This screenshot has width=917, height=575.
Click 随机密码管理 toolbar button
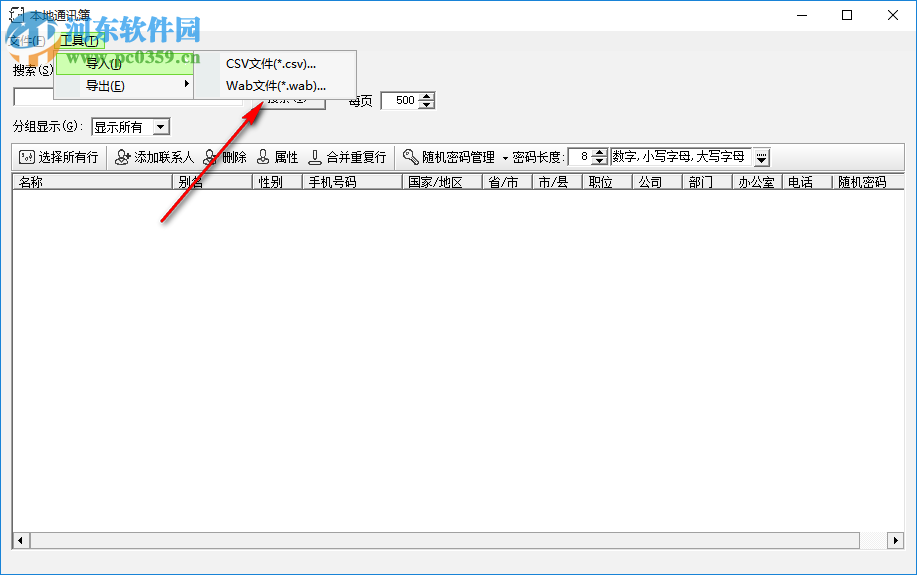click(450, 157)
